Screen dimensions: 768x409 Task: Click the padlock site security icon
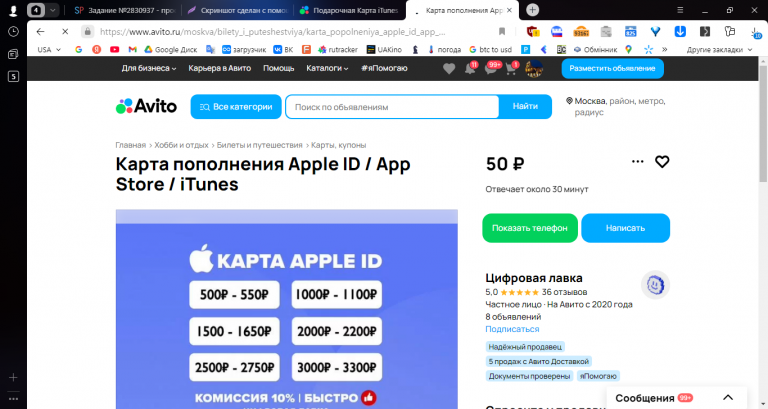[87, 31]
